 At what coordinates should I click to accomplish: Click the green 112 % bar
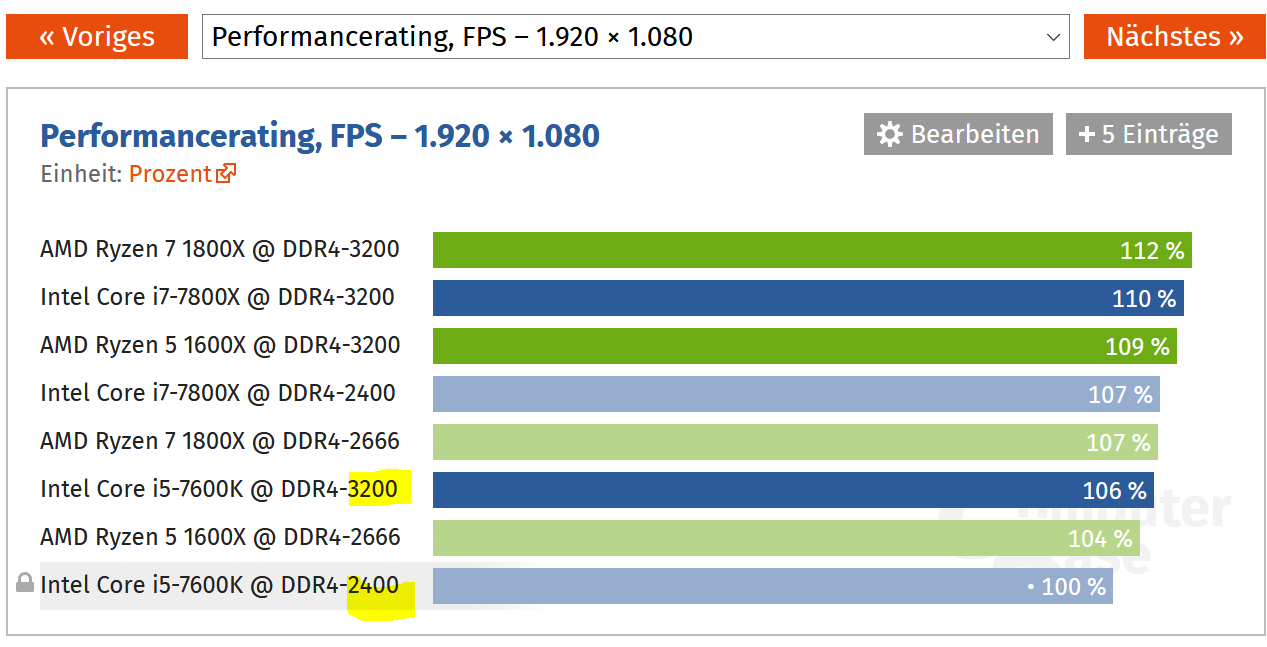812,250
